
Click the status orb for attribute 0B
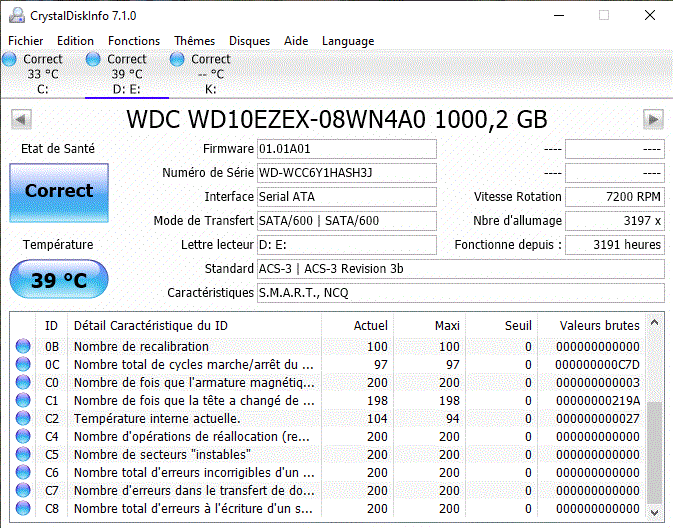(x=23, y=346)
